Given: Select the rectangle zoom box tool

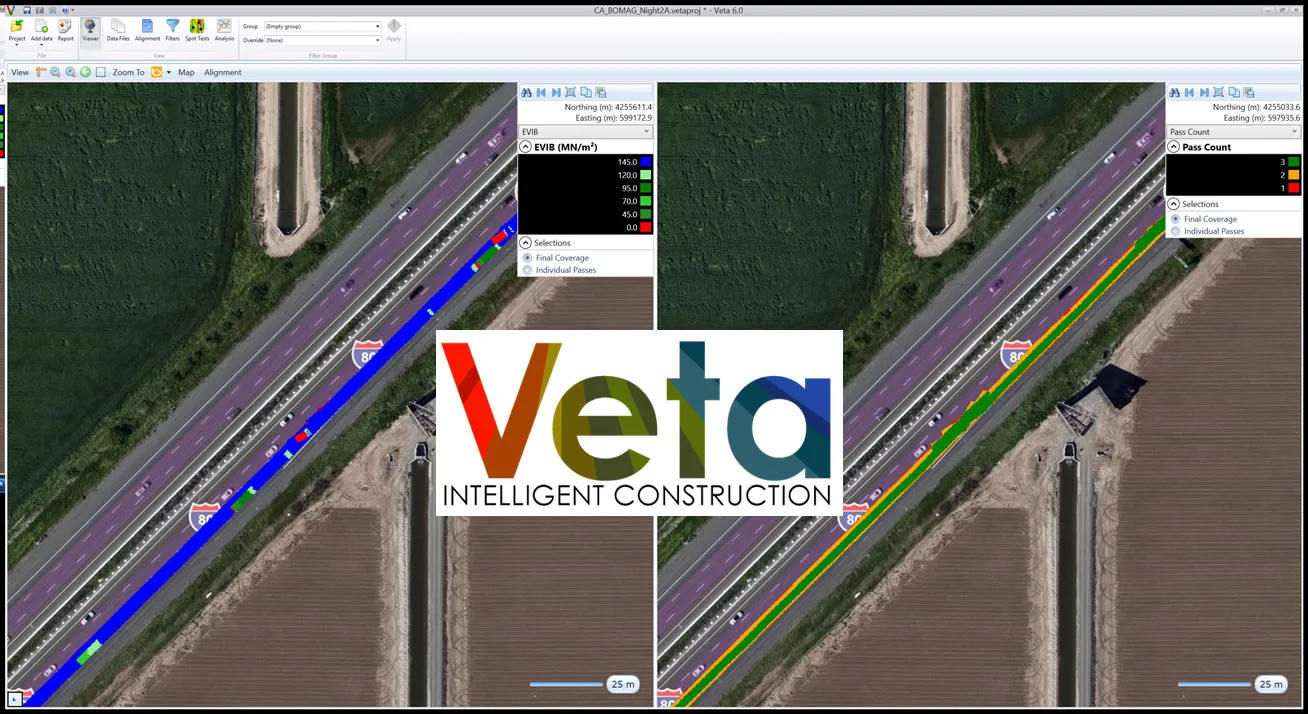Looking at the screenshot, I should tap(101, 72).
